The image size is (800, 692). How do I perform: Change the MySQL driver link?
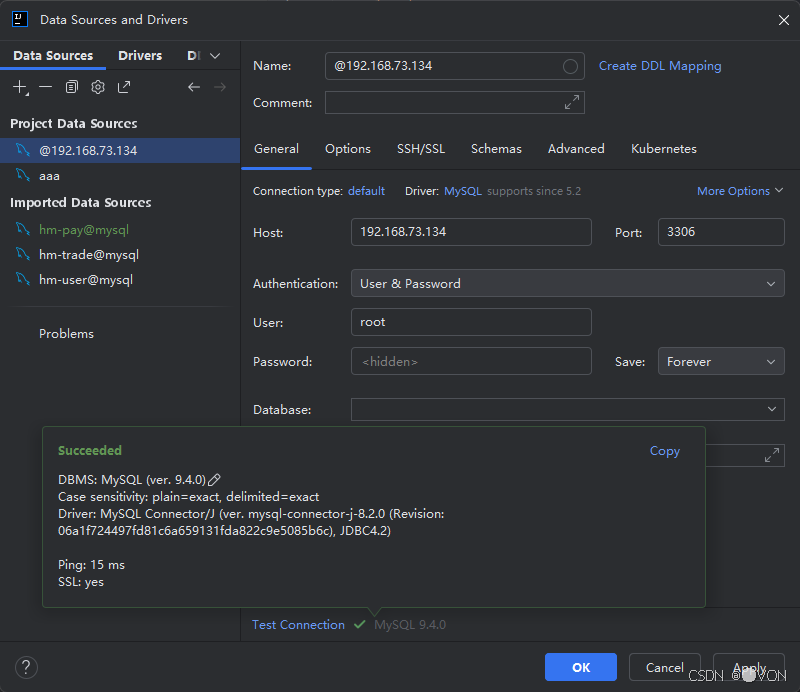(463, 191)
